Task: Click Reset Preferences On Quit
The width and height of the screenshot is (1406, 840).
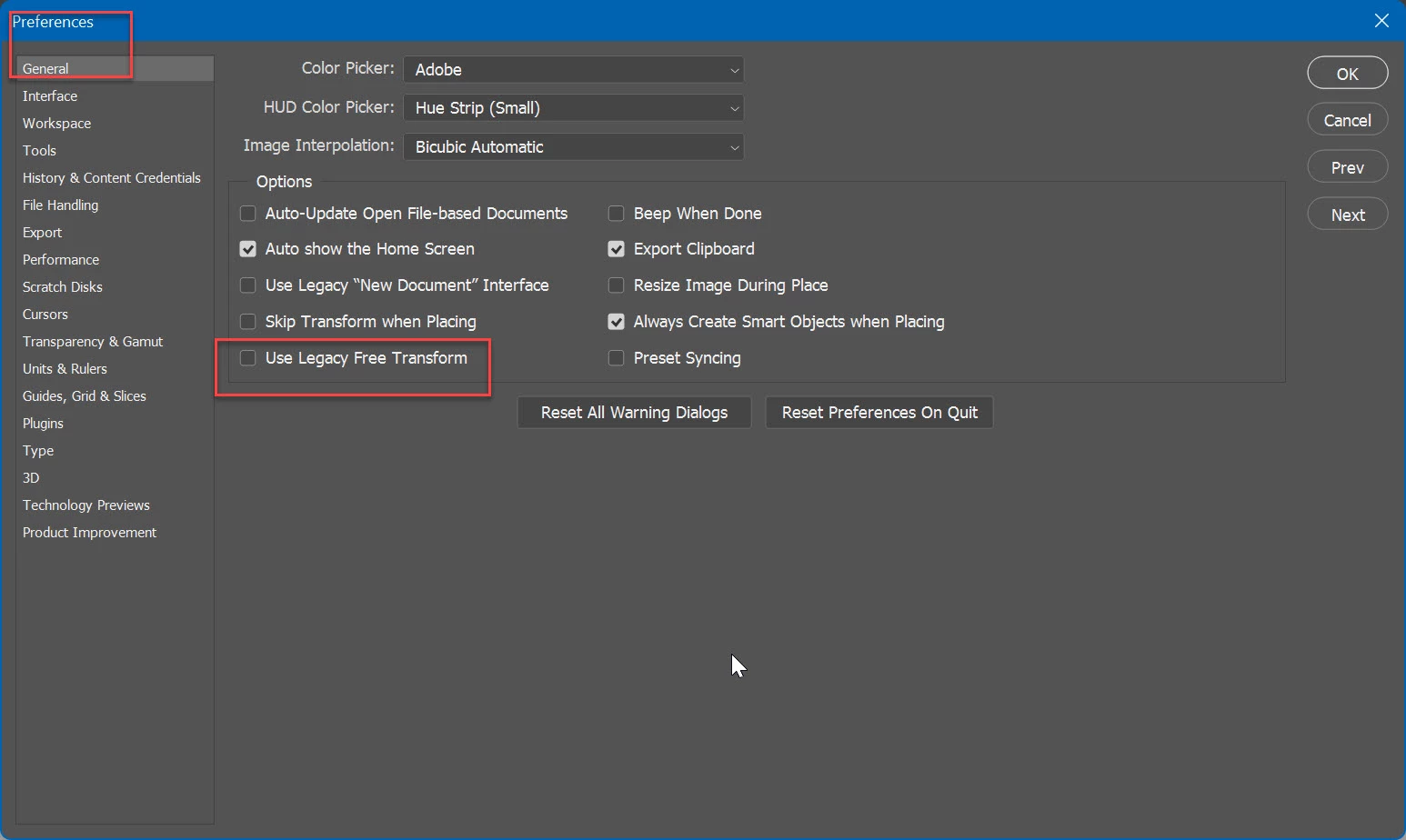Action: coord(879,413)
